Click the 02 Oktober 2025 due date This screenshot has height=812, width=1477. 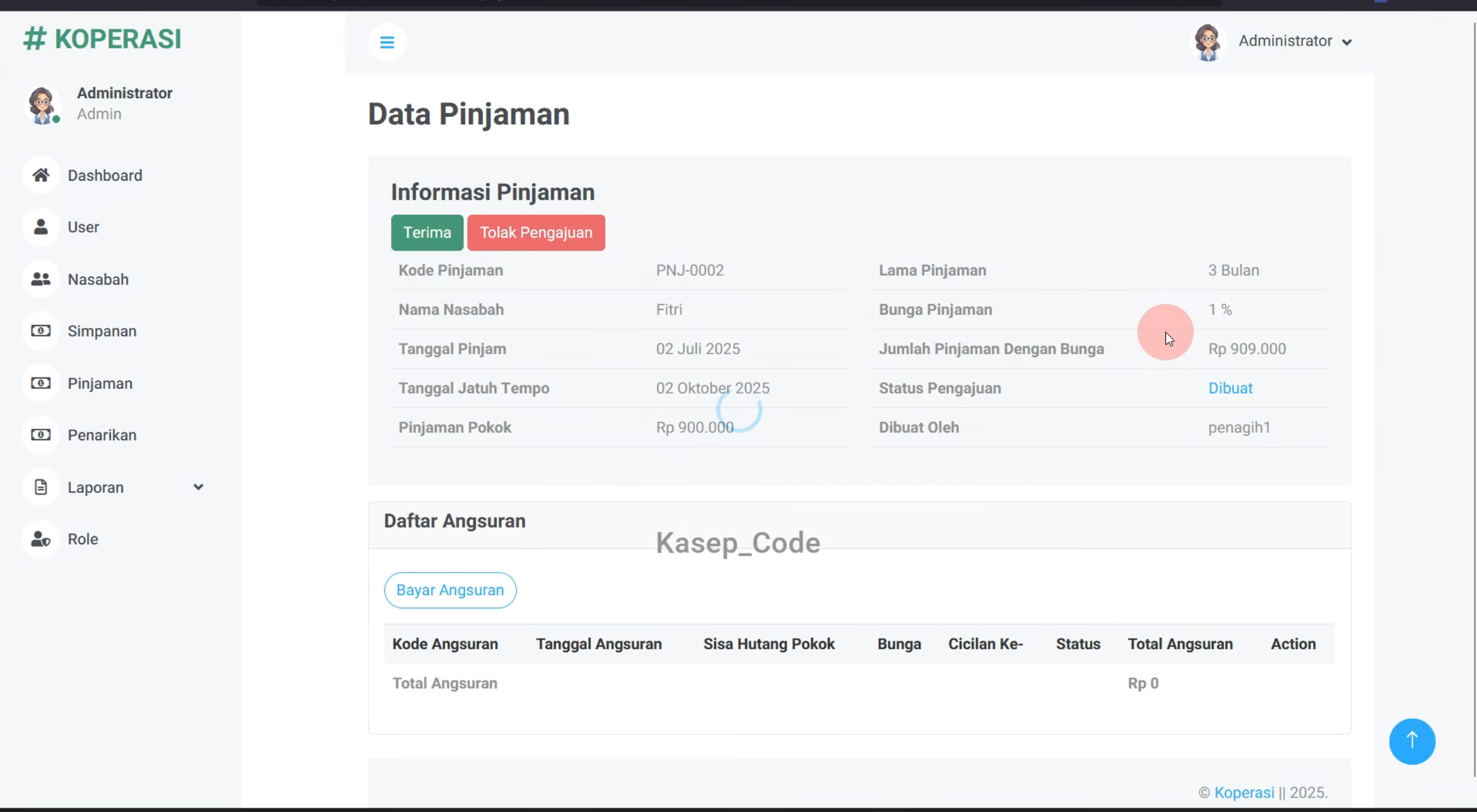(713, 388)
